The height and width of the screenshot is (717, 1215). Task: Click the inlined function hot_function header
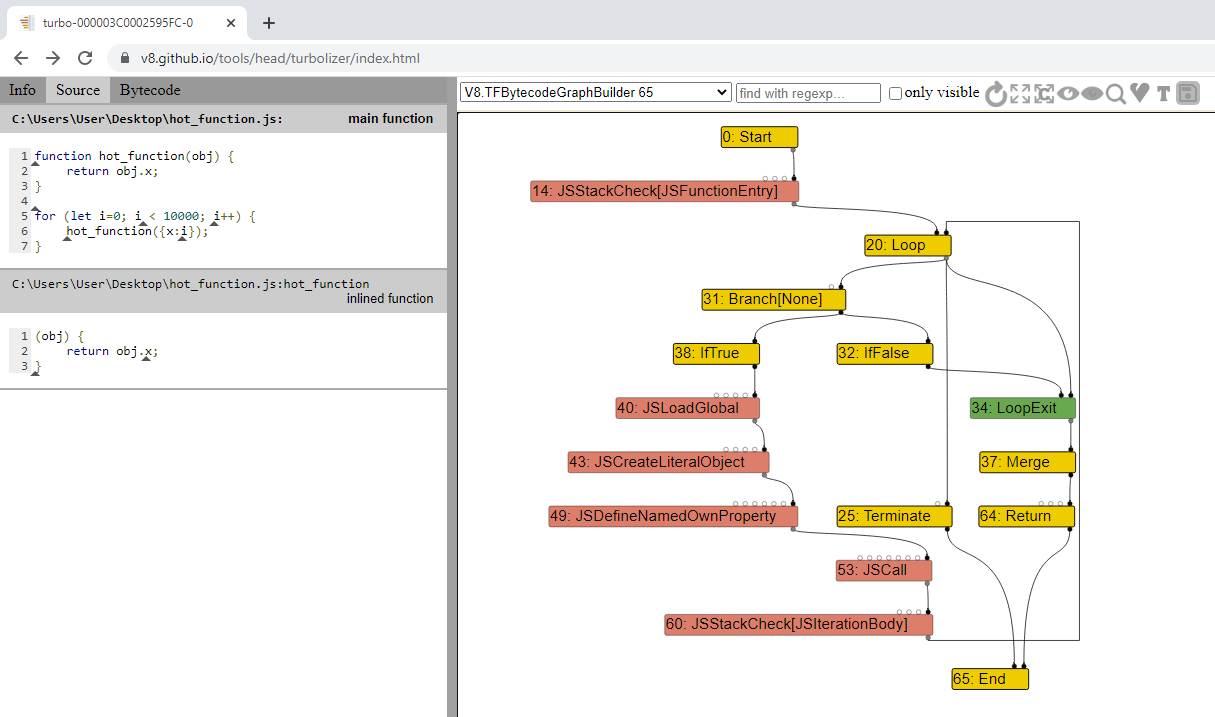coord(223,291)
